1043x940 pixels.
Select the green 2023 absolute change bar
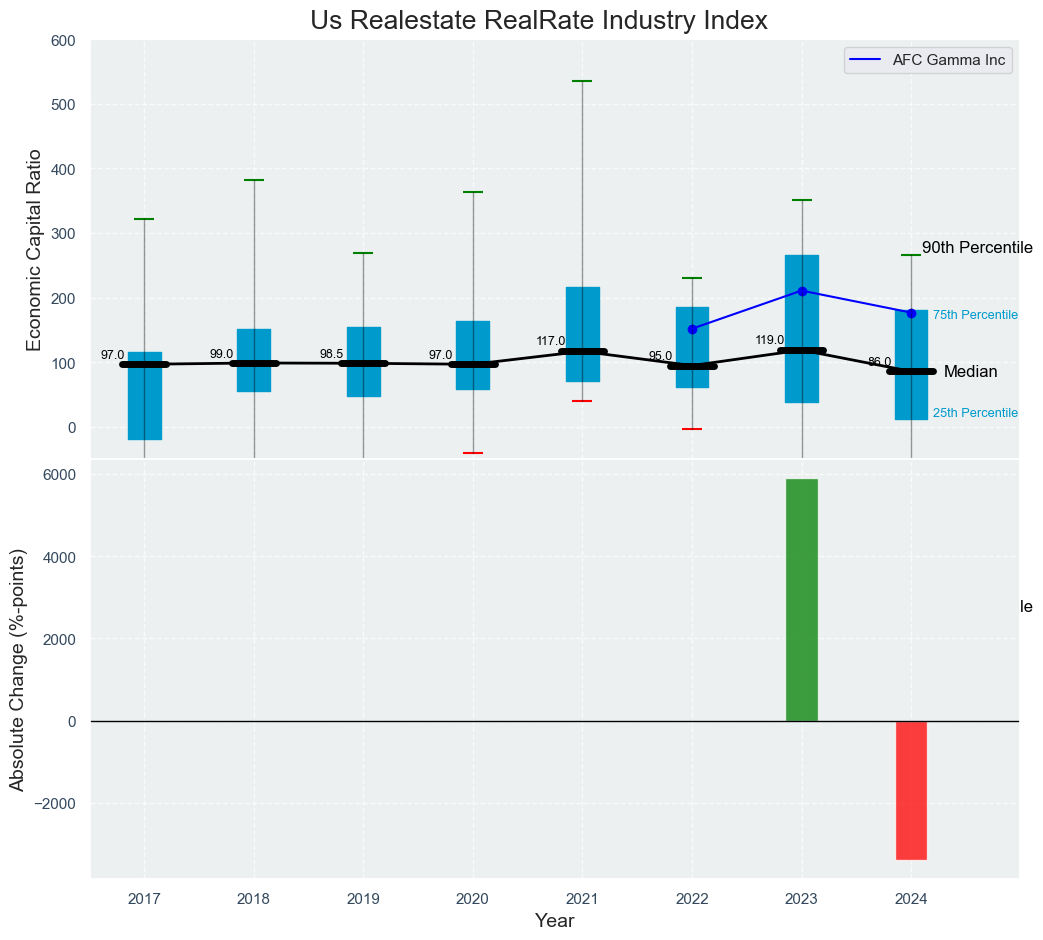pyautogui.click(x=801, y=600)
